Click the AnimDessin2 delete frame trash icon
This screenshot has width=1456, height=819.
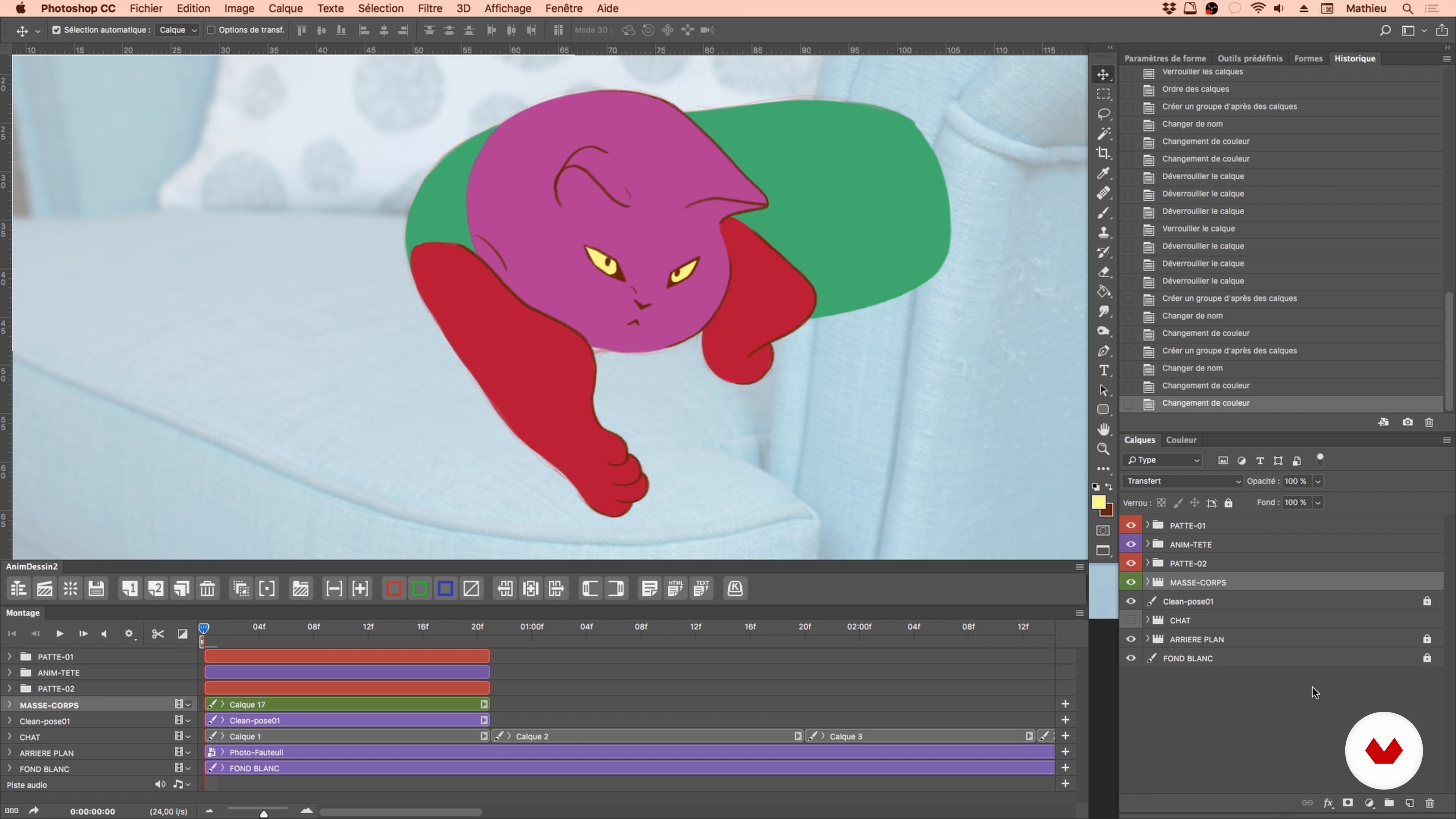[207, 589]
